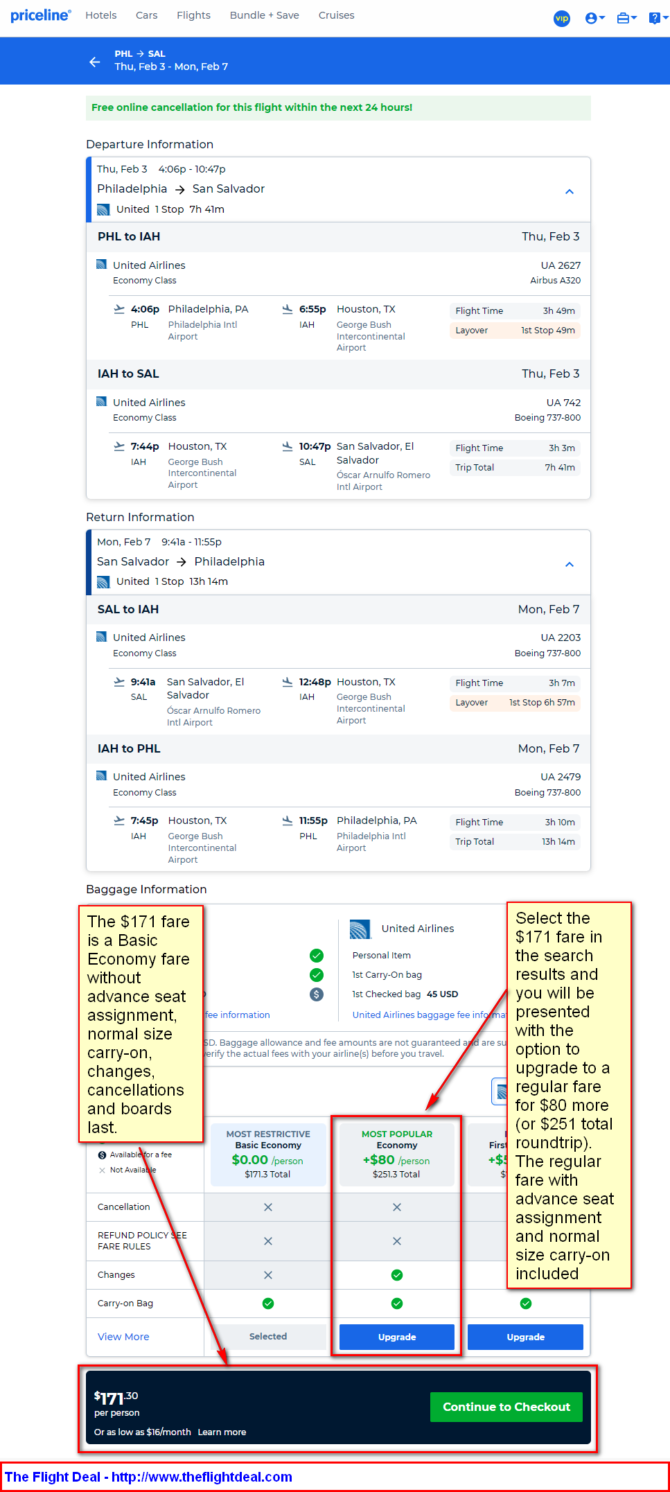Collapse the San Salvador to Philadelphia return details
The width and height of the screenshot is (670, 1492).
[569, 564]
